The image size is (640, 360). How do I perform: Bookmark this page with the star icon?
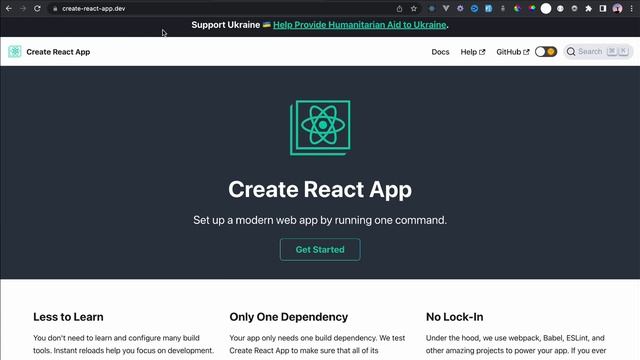tap(413, 9)
